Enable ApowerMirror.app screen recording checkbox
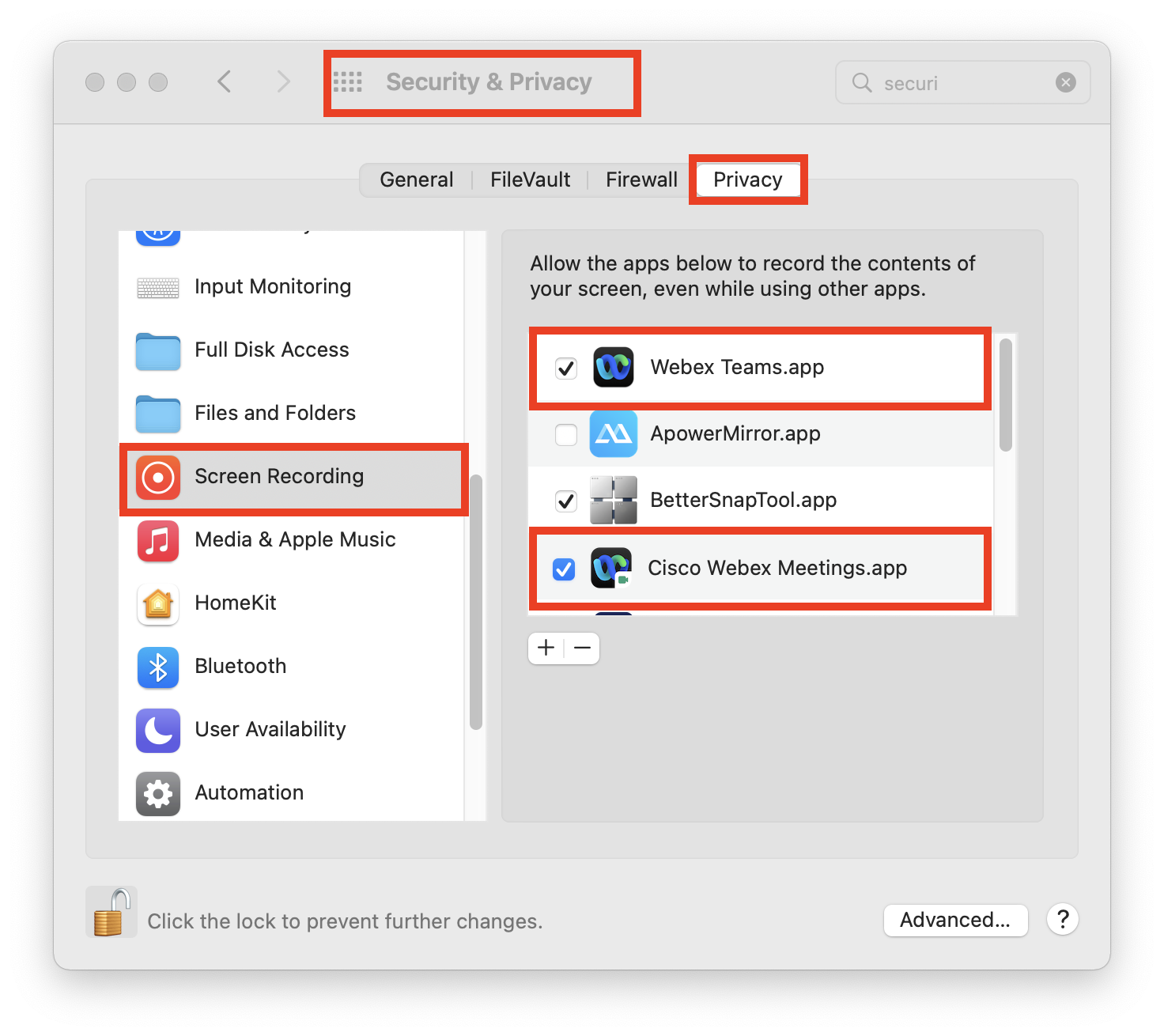1164x1036 pixels. pyautogui.click(x=566, y=434)
